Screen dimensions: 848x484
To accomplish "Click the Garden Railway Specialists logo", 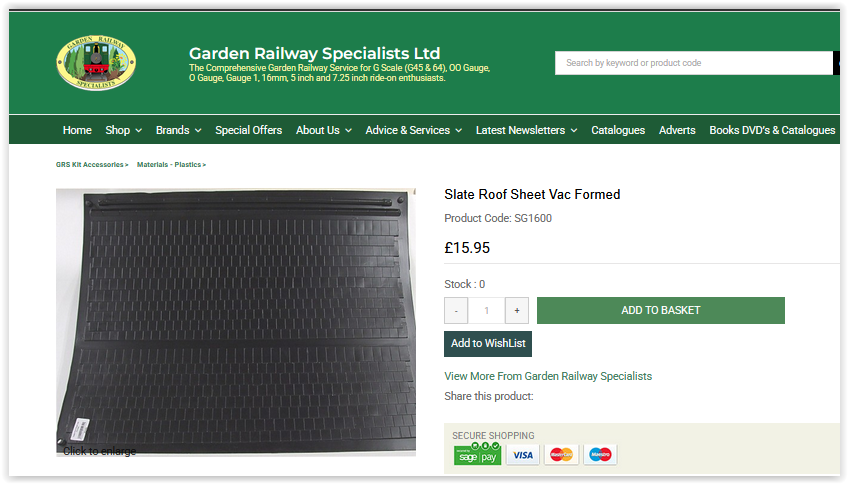I will click(96, 62).
